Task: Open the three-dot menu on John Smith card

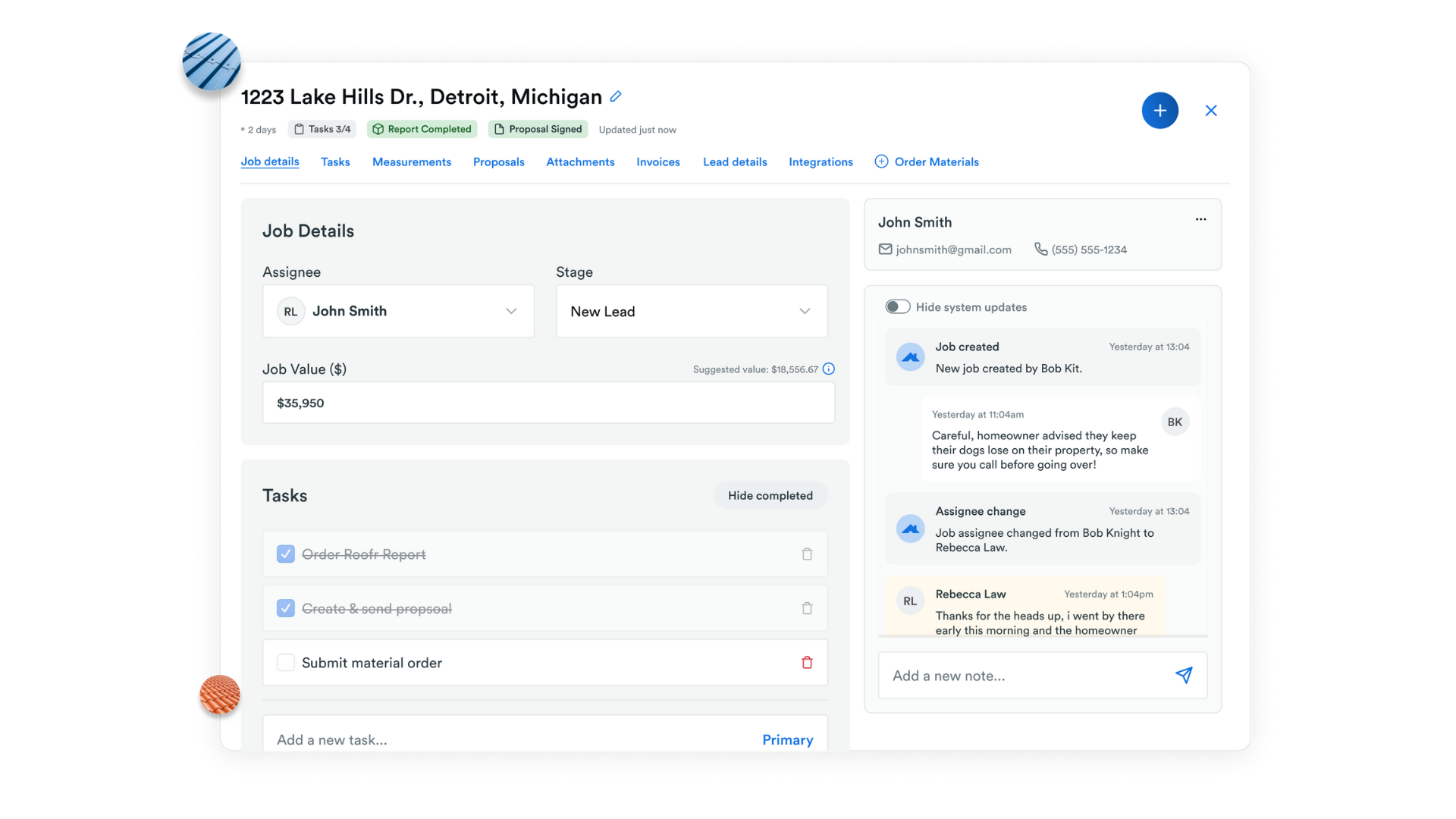Action: (x=1200, y=219)
